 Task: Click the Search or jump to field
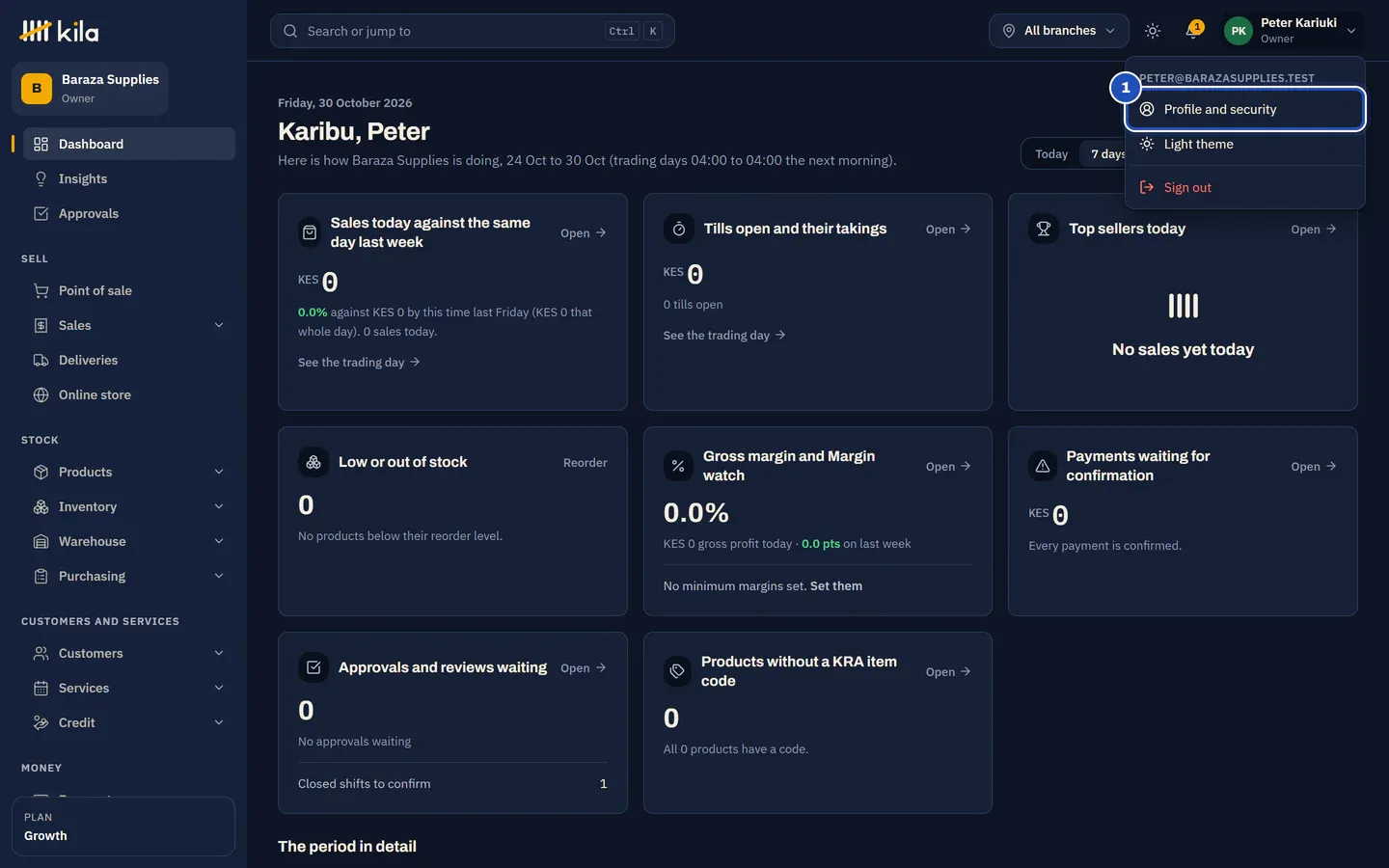click(x=472, y=31)
